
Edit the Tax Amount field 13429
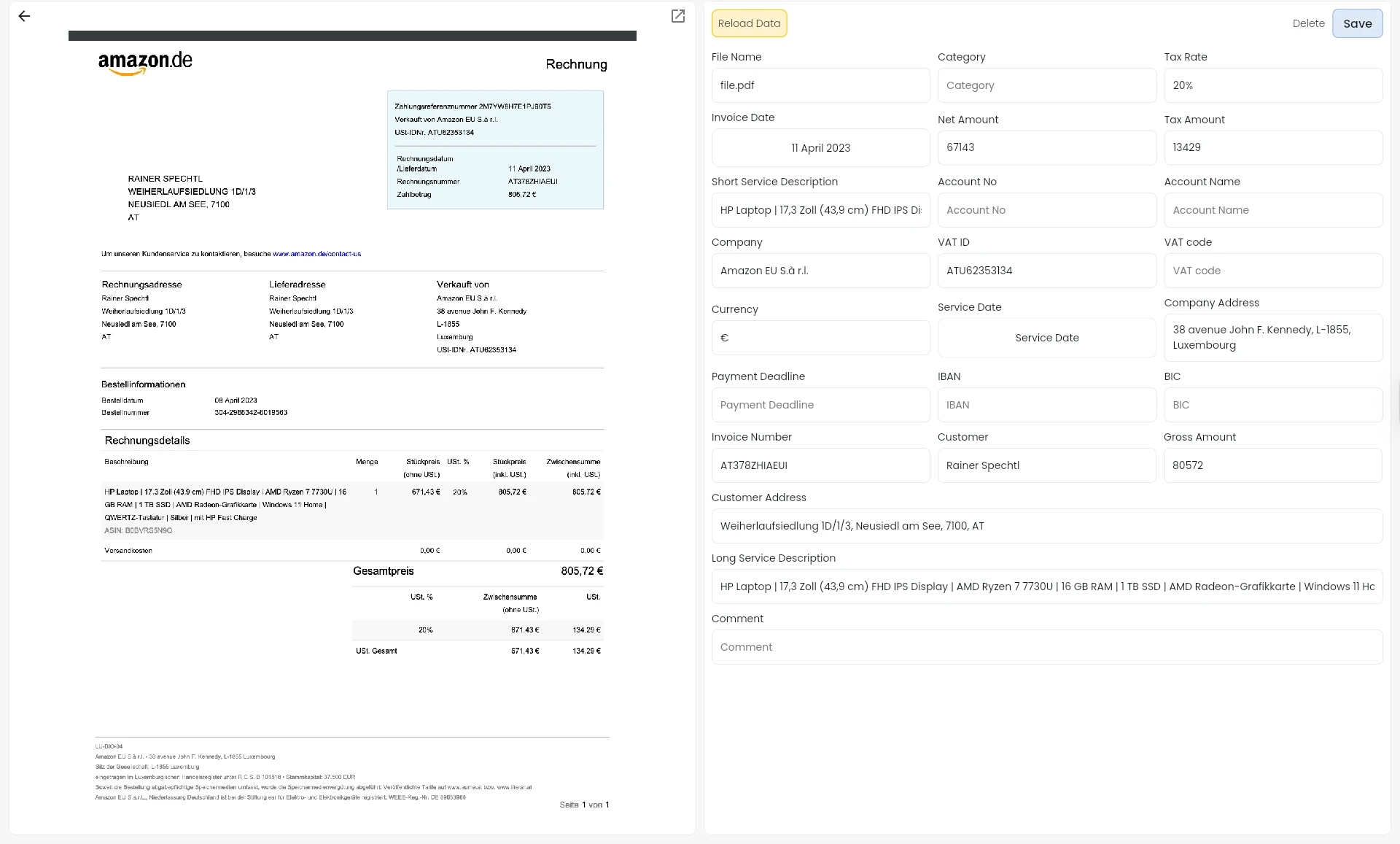1272,147
